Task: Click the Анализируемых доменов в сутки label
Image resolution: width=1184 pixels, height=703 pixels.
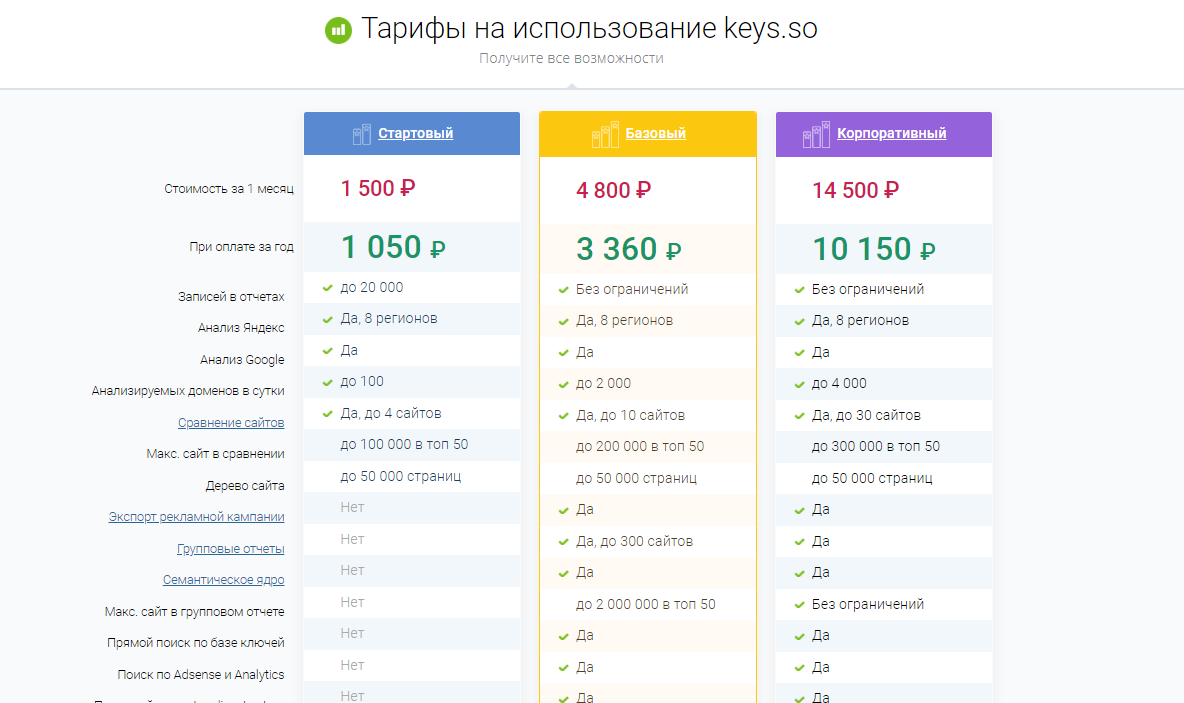Action: coord(188,391)
